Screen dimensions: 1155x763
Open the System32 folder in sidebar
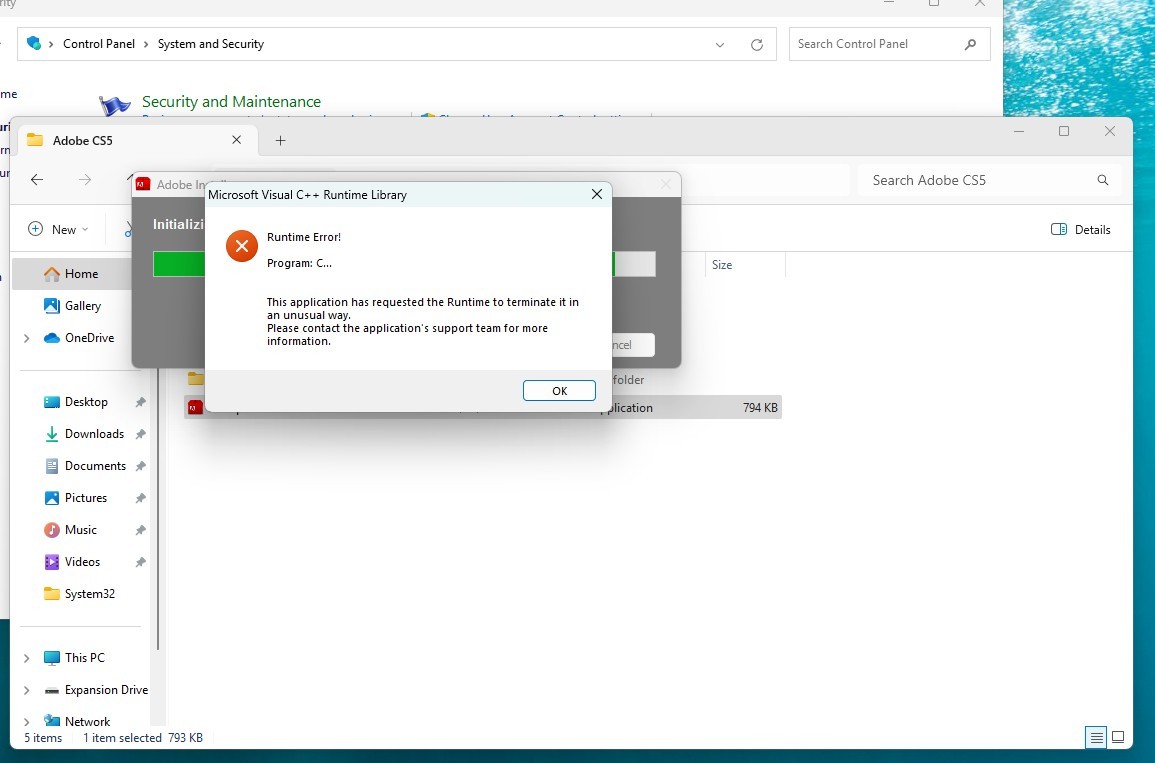click(89, 594)
